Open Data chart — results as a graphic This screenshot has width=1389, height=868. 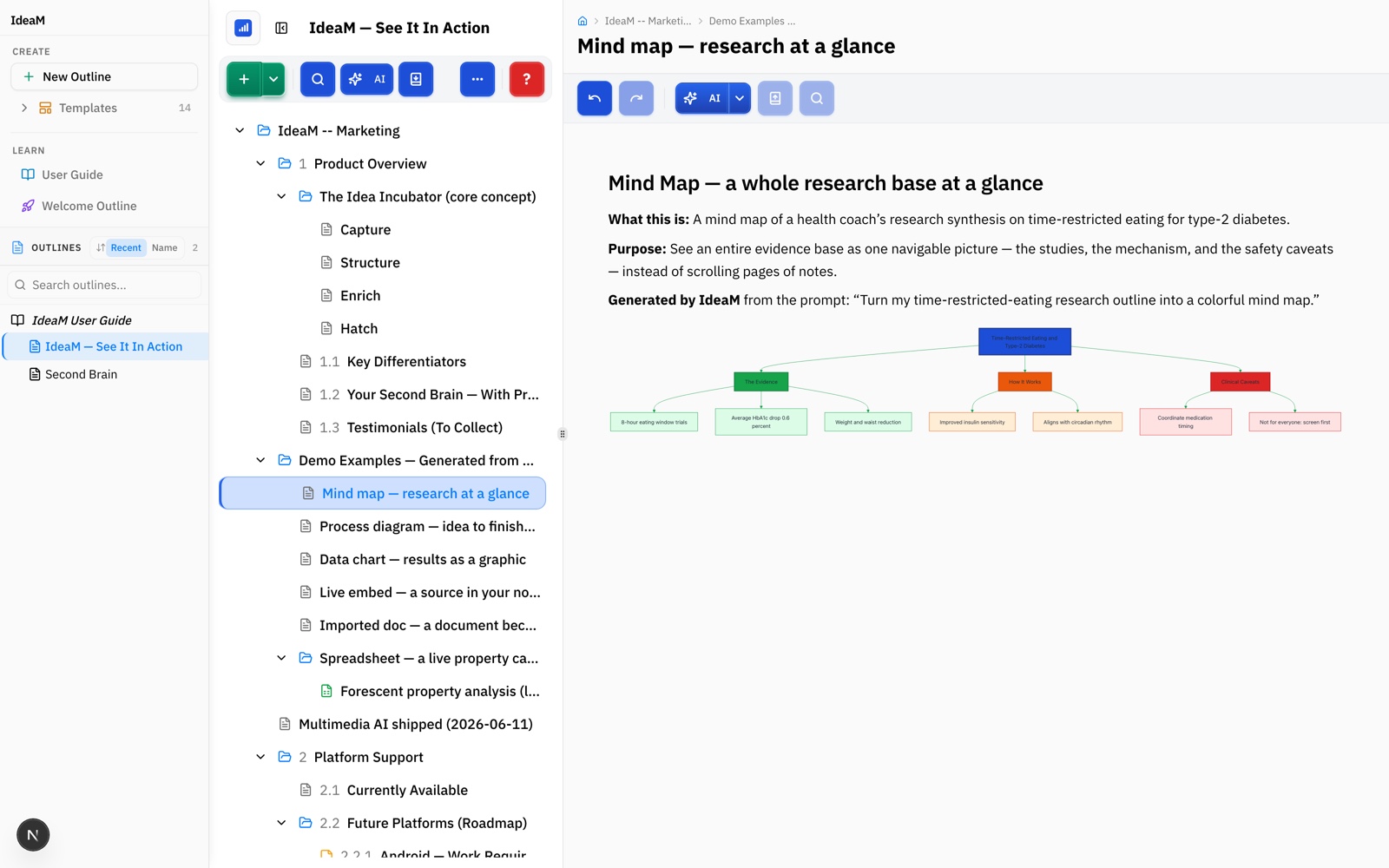click(x=422, y=559)
